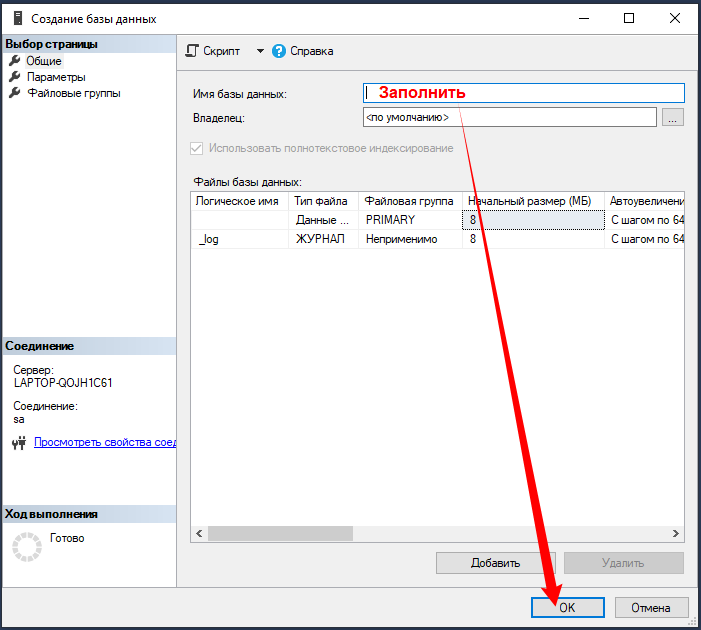
Task: Click Добавить to add a file
Action: pyautogui.click(x=495, y=563)
